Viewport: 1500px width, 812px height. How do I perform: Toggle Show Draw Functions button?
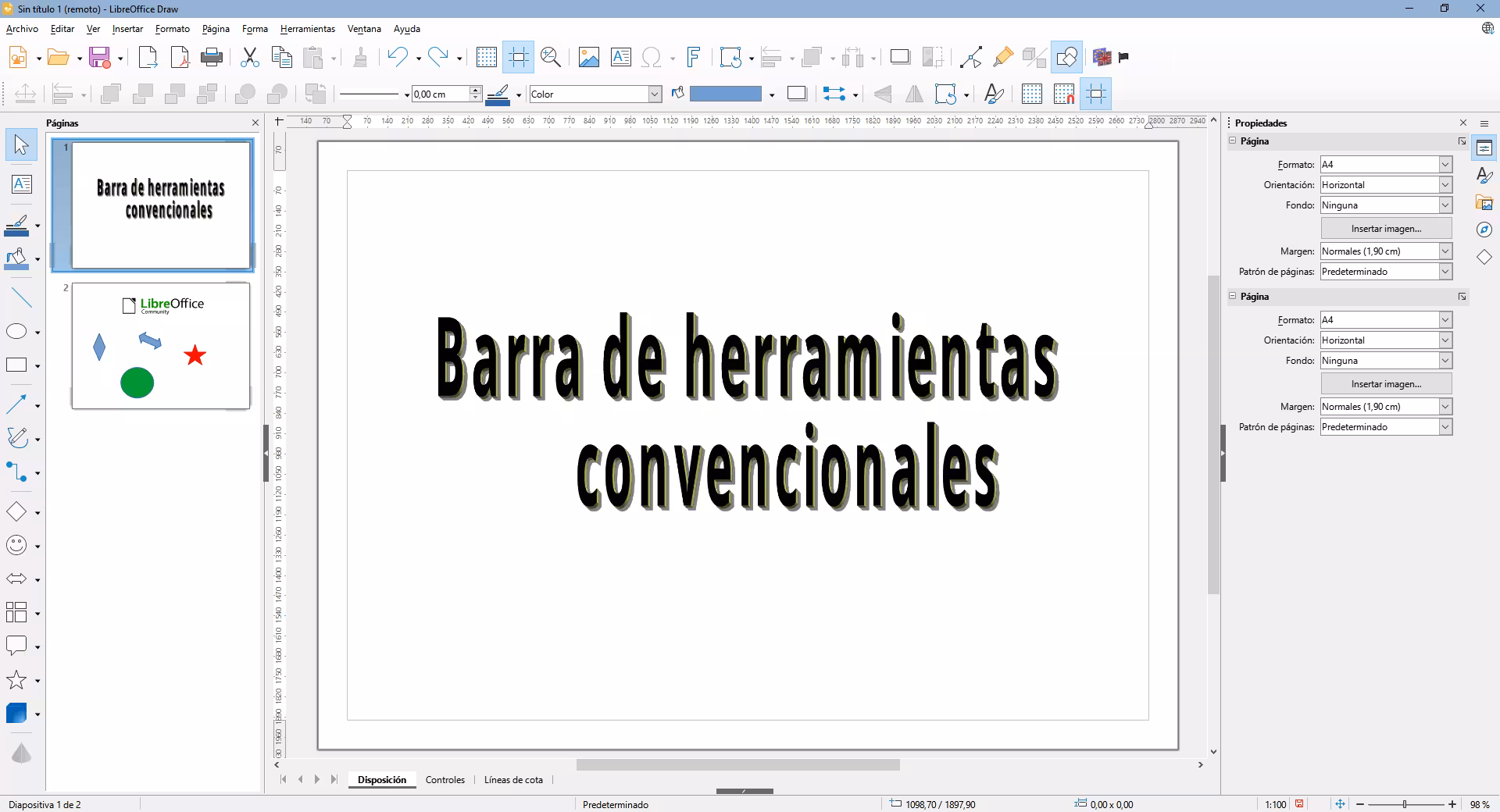click(x=1066, y=57)
